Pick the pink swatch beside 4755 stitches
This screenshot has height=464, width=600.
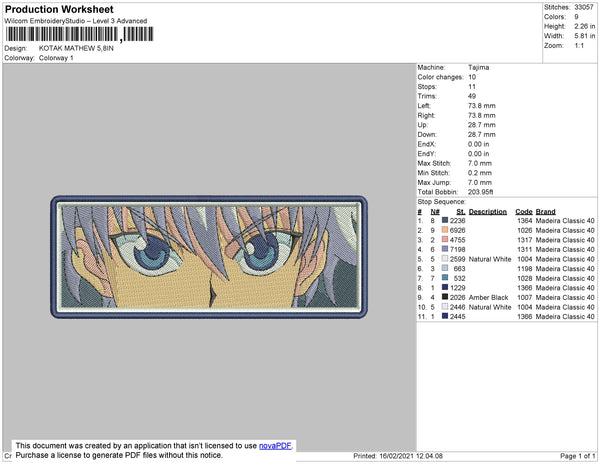445,239
